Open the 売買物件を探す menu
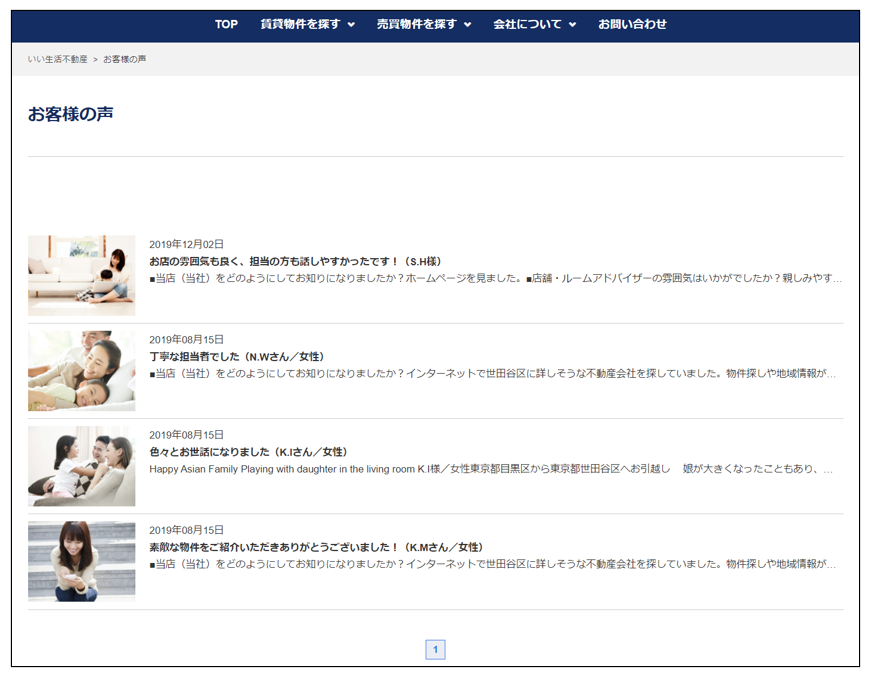Viewport: 874px width, 677px height. click(x=416, y=24)
